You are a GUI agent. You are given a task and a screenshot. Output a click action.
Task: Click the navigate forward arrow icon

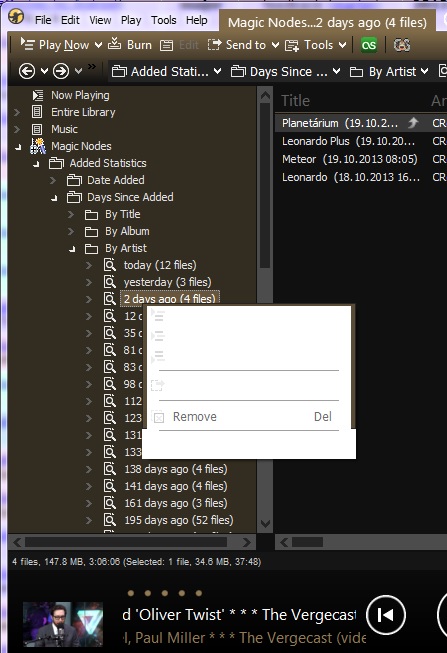pos(61,71)
